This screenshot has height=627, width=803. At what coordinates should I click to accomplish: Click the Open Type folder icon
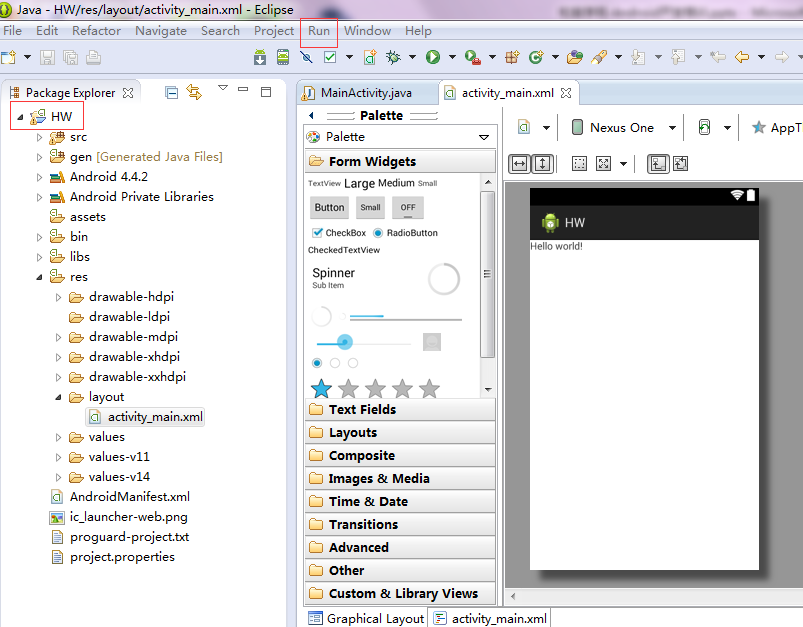tap(575, 57)
